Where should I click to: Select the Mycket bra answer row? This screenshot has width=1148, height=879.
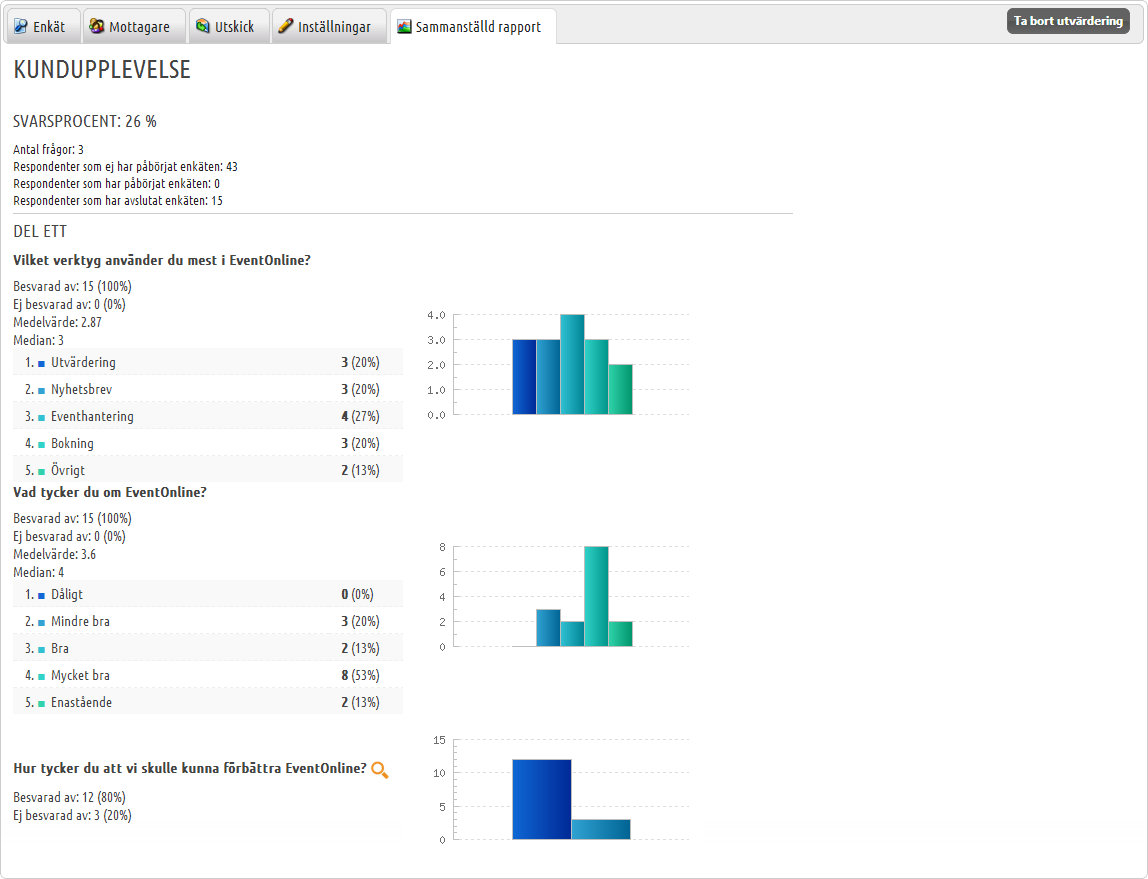[x=208, y=676]
